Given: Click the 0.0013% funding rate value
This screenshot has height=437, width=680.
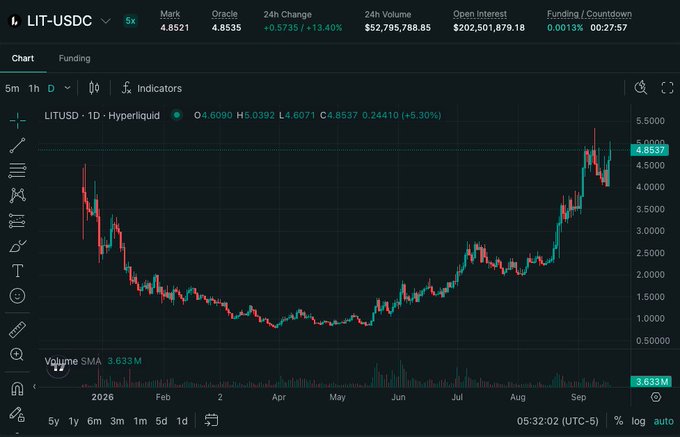Looking at the screenshot, I should point(565,28).
